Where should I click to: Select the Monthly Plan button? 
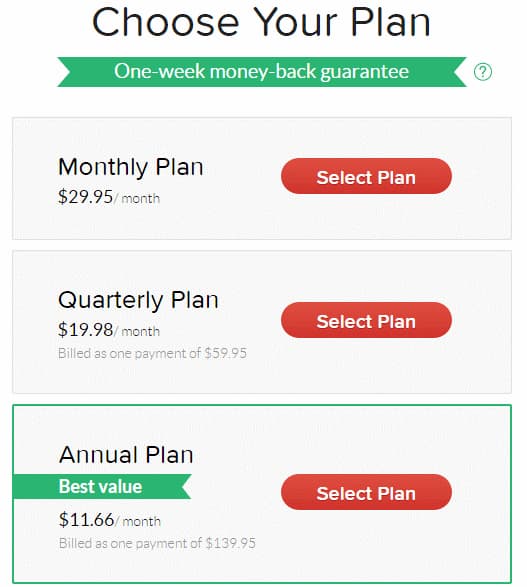[366, 176]
